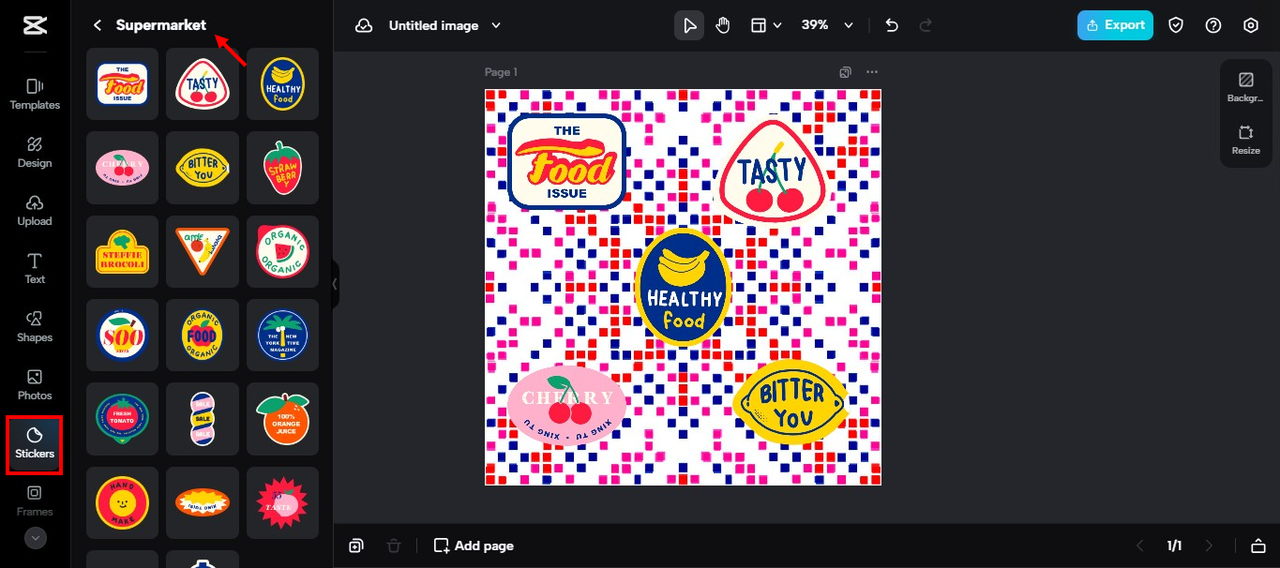
Task: Click the Export button
Action: coord(1115,25)
